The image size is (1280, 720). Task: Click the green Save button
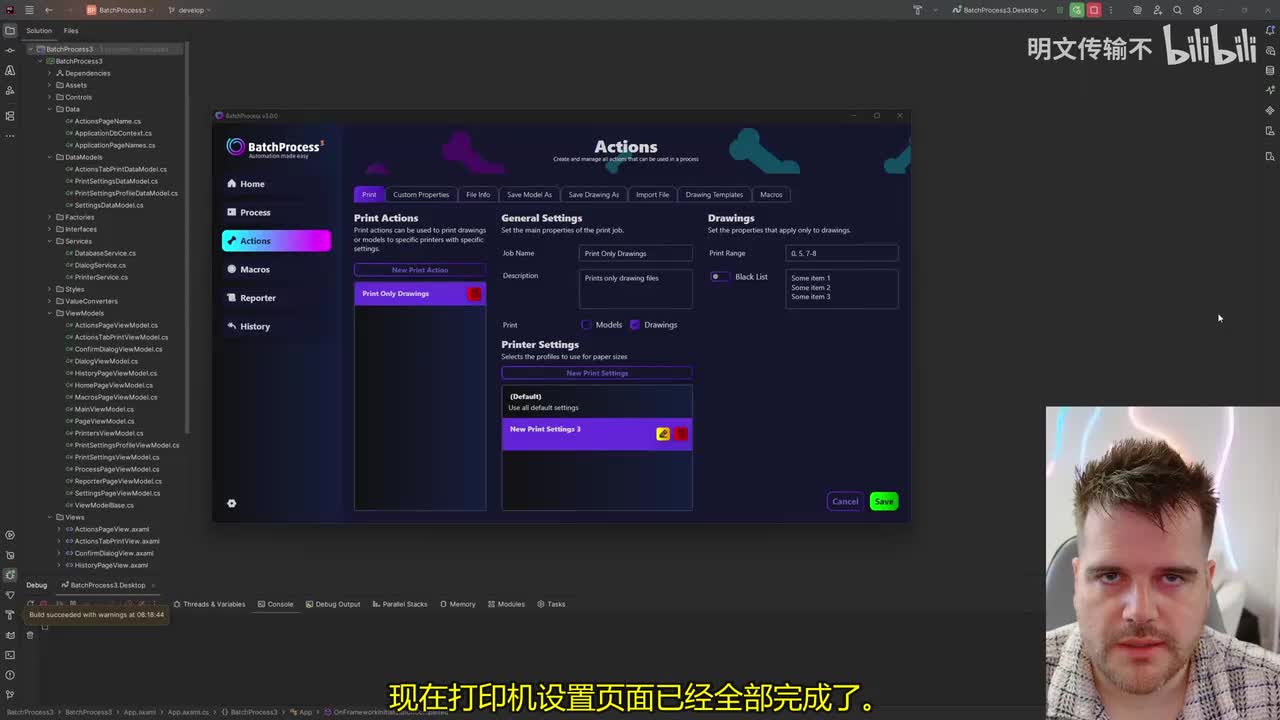pos(884,501)
